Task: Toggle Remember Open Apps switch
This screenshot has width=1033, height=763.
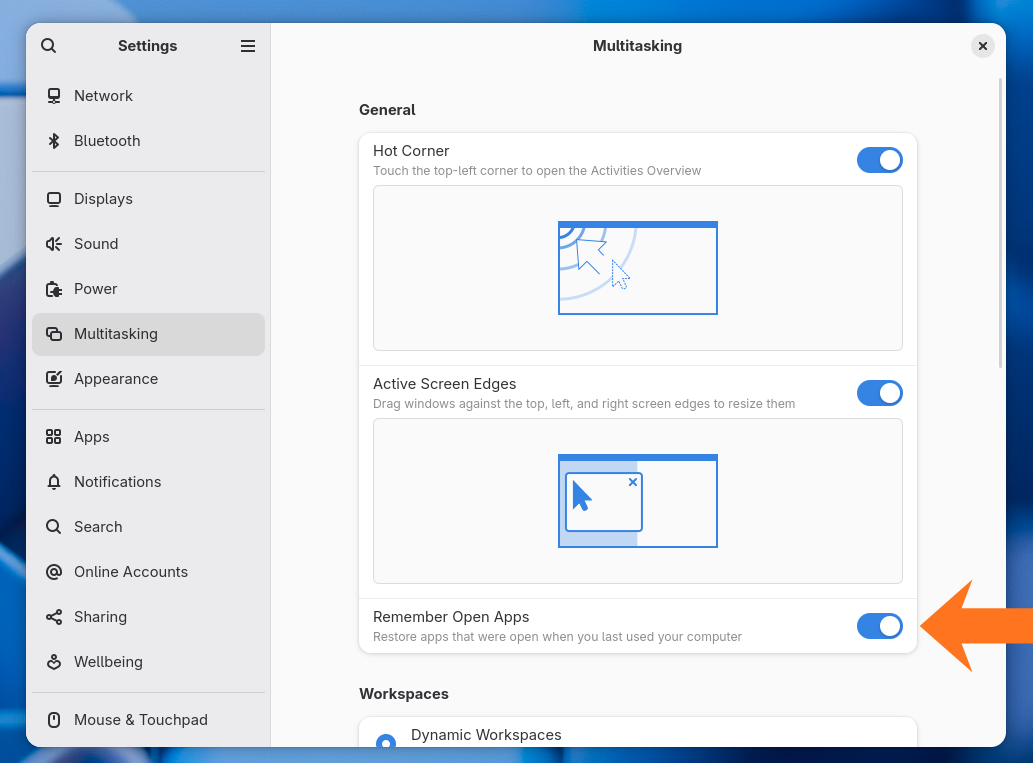Action: (x=879, y=626)
